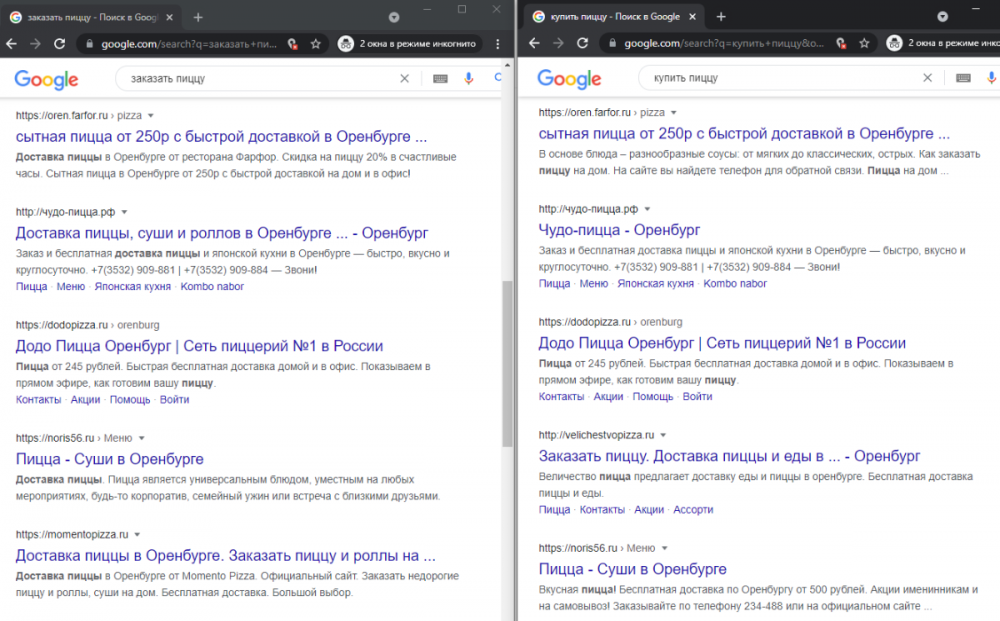1000x621 pixels.
Task: Go back using the right window's back arrow
Action: tap(533, 43)
